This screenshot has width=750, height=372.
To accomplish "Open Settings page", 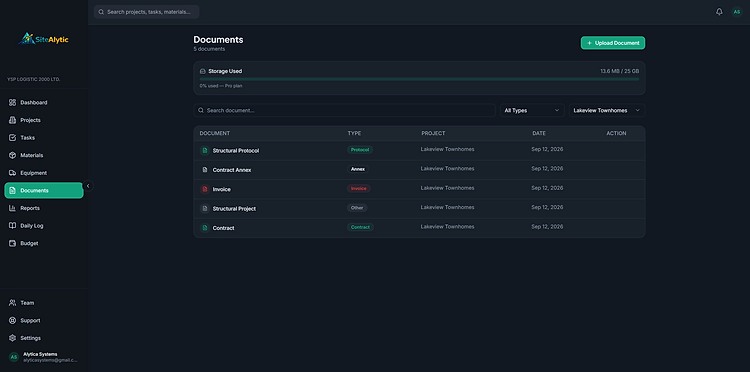I will pyautogui.click(x=44, y=338).
